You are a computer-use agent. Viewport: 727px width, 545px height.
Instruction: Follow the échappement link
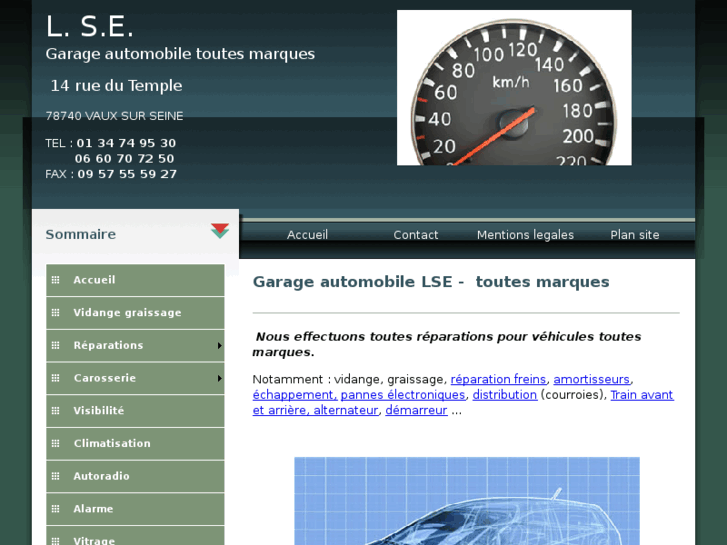point(295,395)
